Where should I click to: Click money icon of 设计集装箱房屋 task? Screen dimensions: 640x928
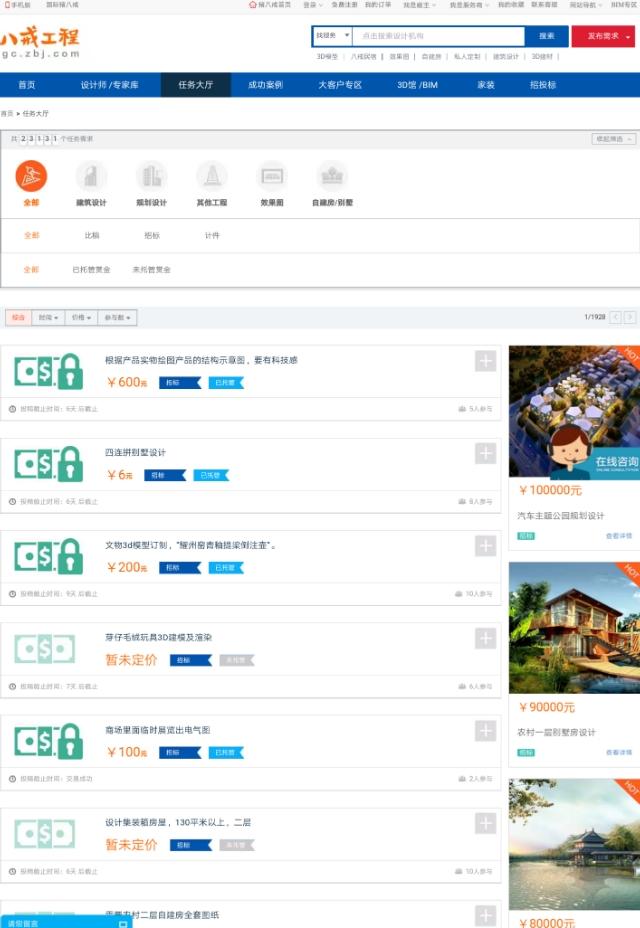(x=45, y=834)
